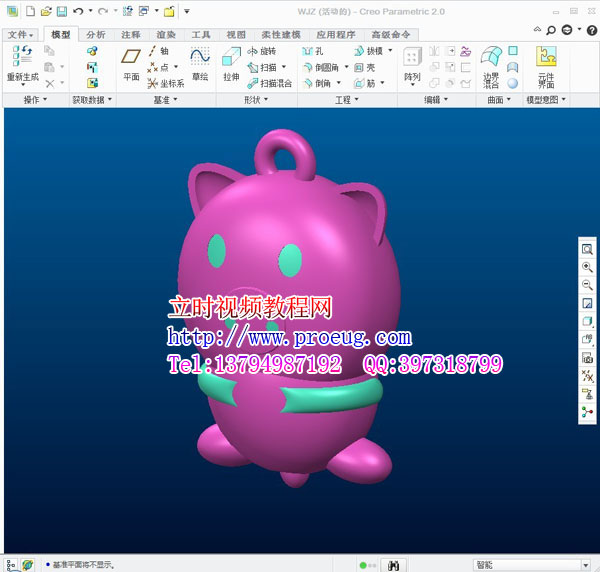The width and height of the screenshot is (600, 572).
Task: Click the Redo arrow icon
Action: click(x=103, y=11)
